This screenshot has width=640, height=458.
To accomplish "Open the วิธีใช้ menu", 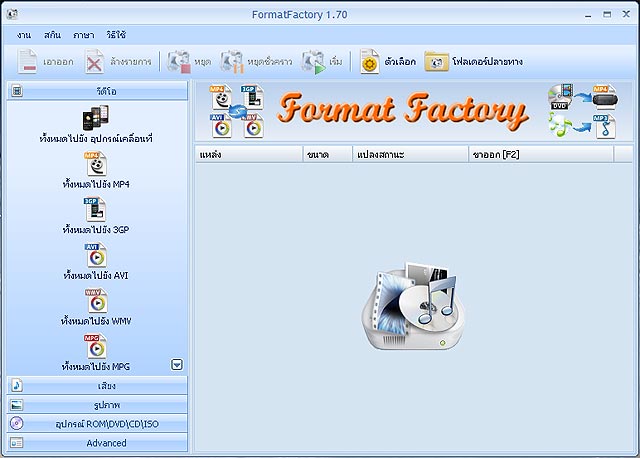I will point(116,35).
